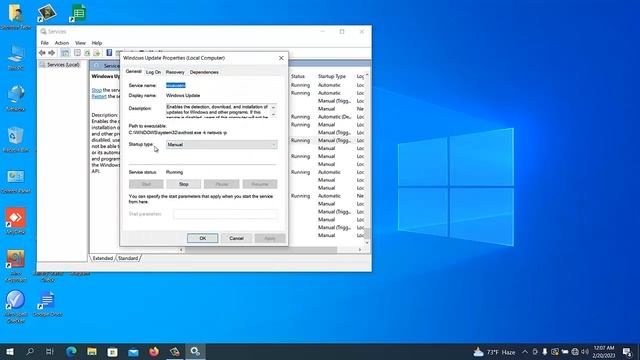This screenshot has height=360, width=640.
Task: Click Cancel in the properties dialog
Action: click(x=236, y=238)
